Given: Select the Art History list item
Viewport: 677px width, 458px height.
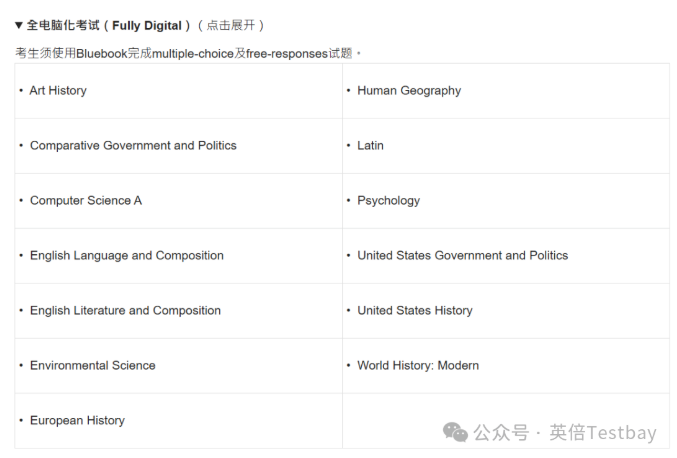Looking at the screenshot, I should click(x=58, y=91).
